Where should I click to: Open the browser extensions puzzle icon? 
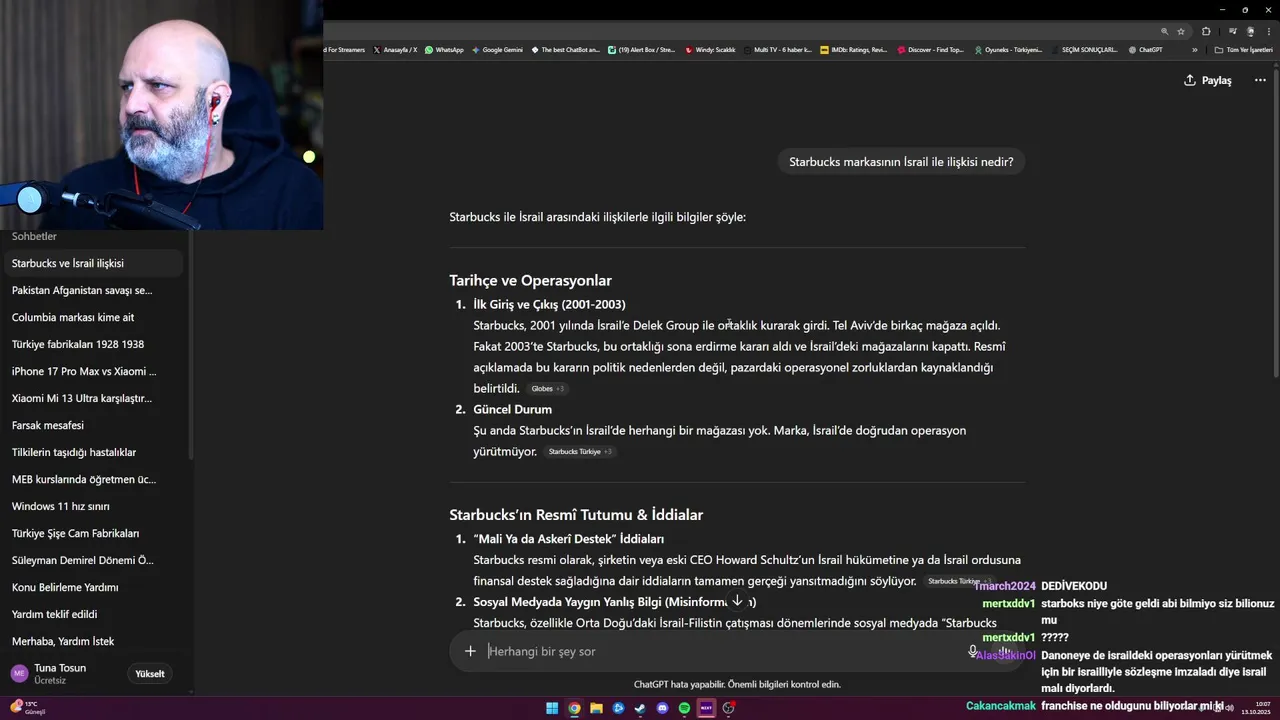[1206, 31]
